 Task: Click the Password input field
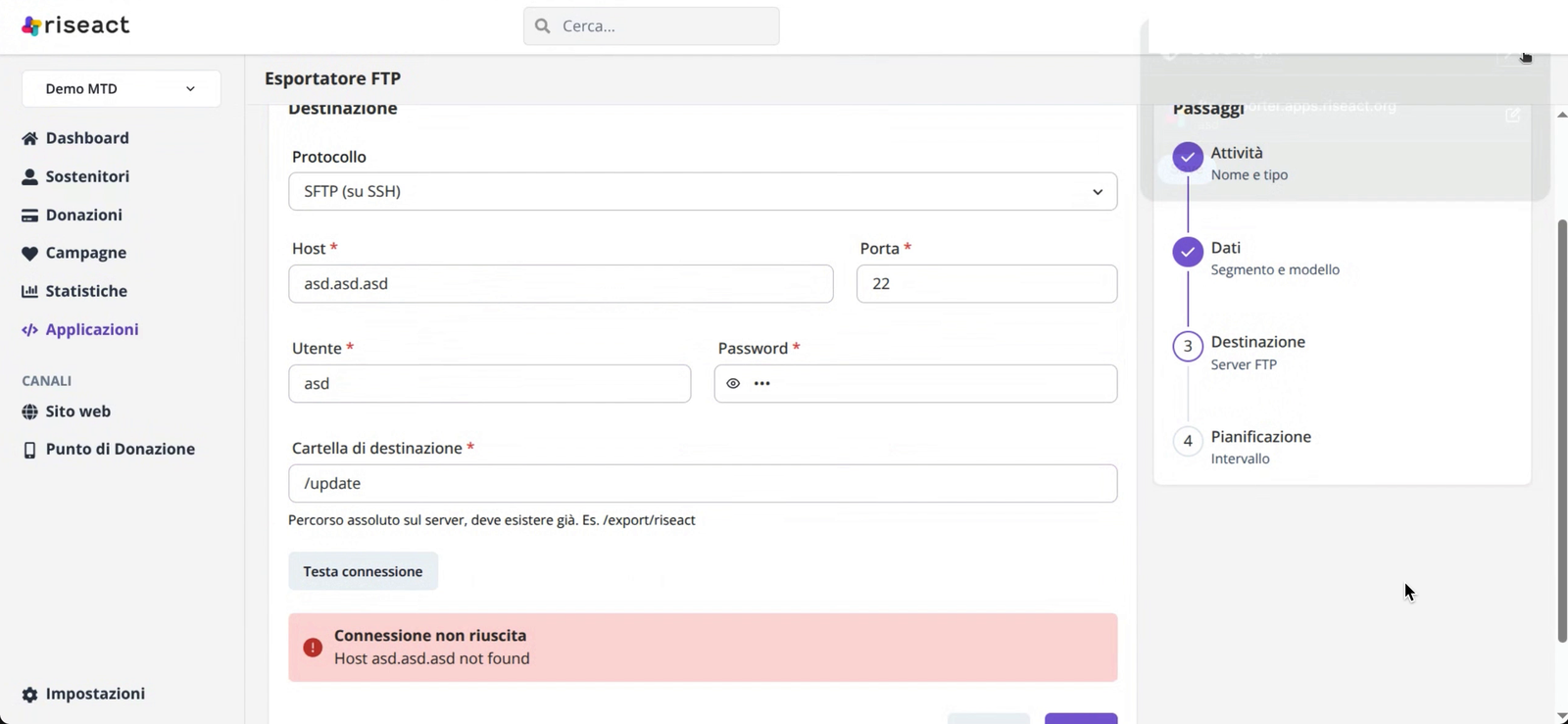tap(915, 384)
